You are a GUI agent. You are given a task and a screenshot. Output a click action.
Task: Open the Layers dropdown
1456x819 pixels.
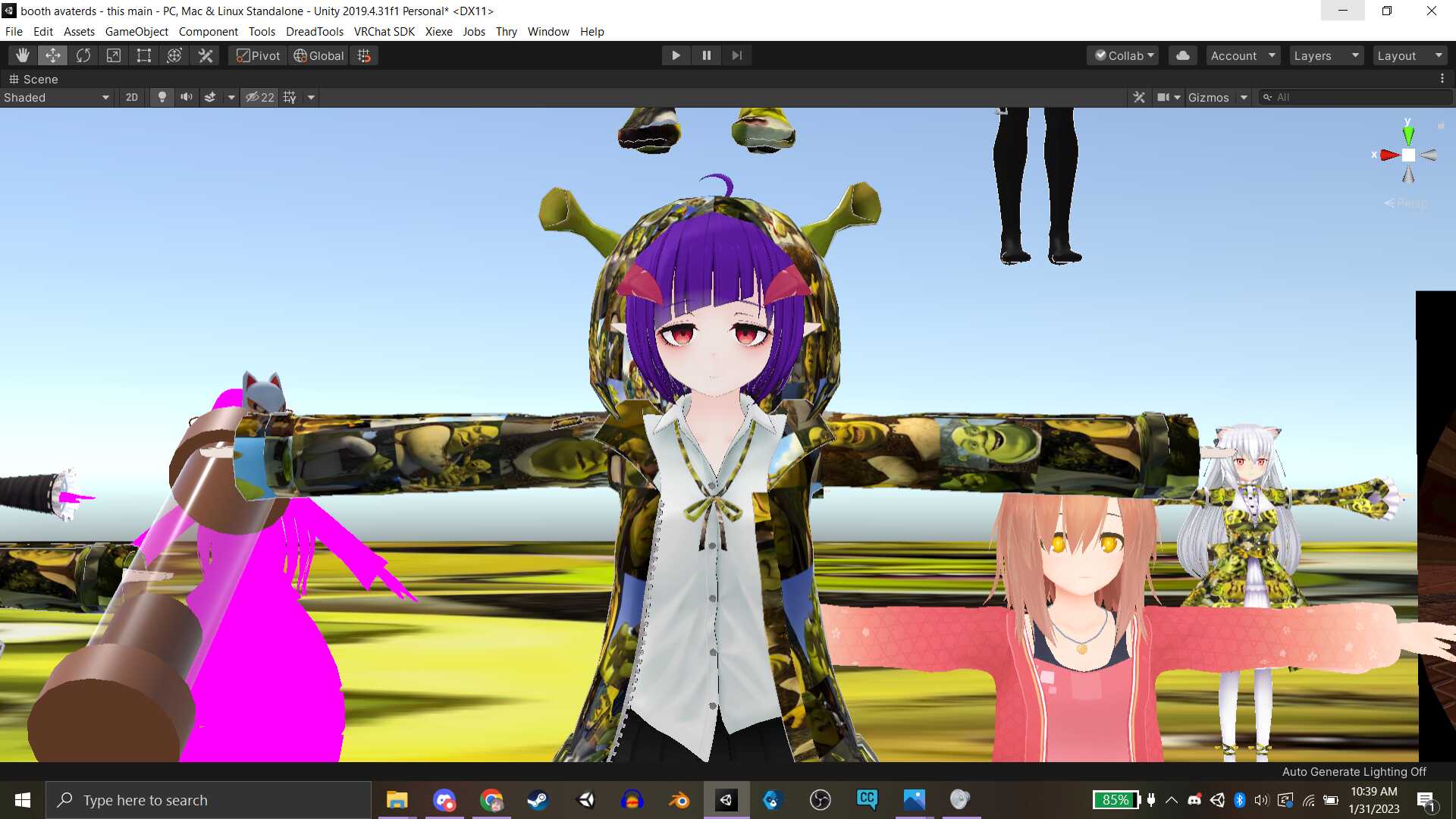[x=1326, y=55]
